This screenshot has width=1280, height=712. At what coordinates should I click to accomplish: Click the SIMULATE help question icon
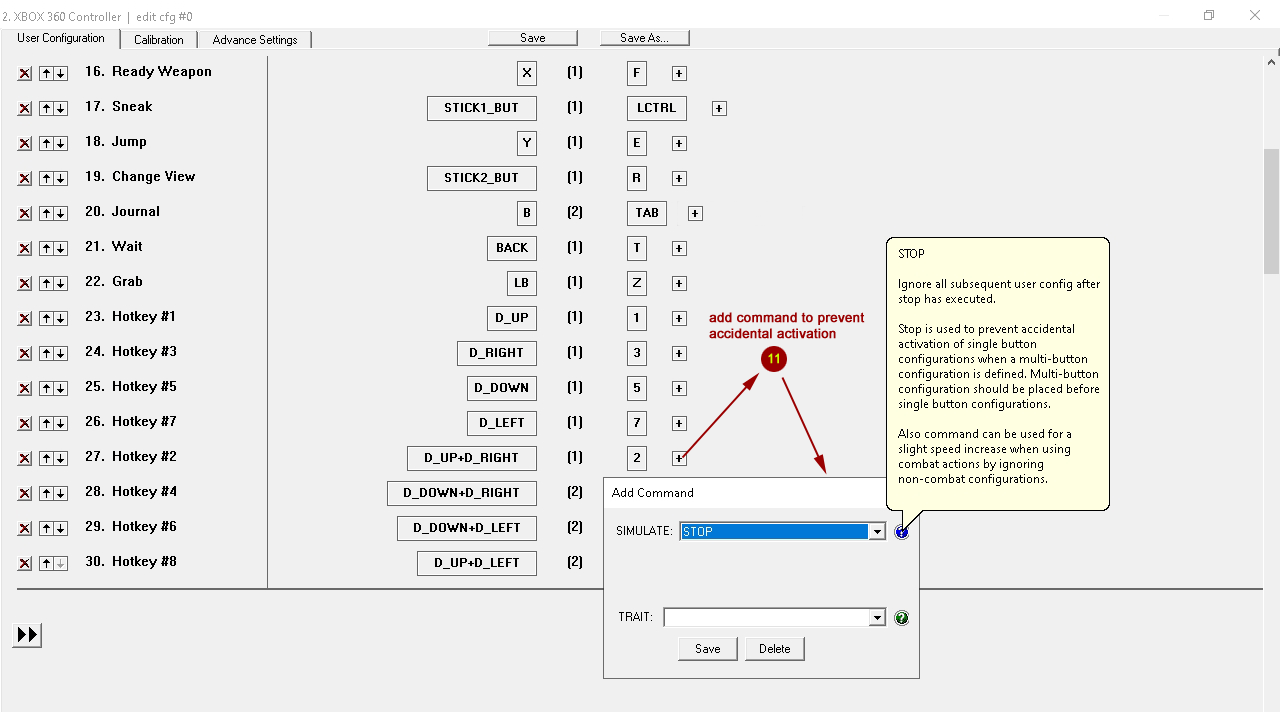click(901, 532)
